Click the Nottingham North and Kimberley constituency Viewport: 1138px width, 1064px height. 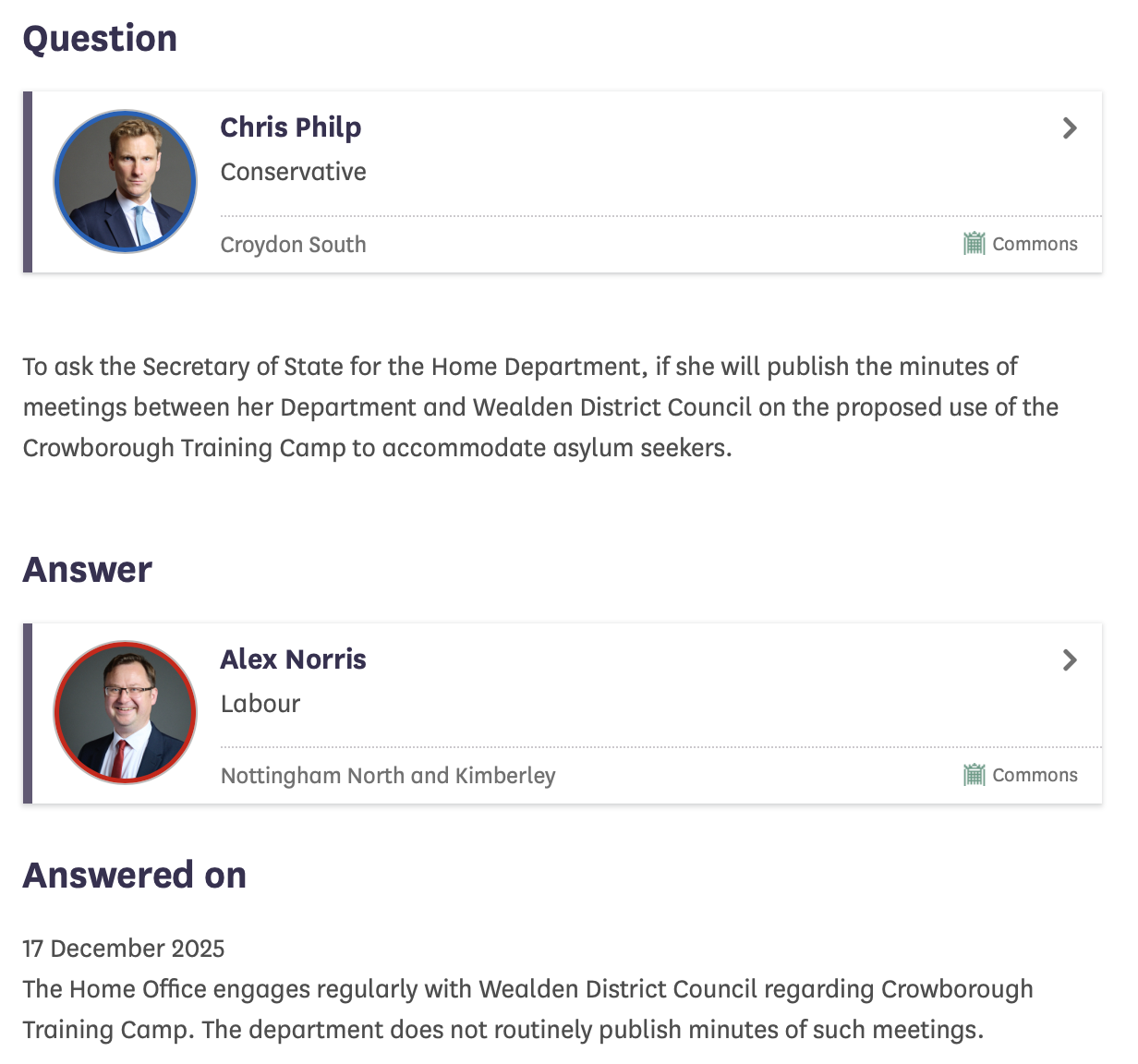388,776
